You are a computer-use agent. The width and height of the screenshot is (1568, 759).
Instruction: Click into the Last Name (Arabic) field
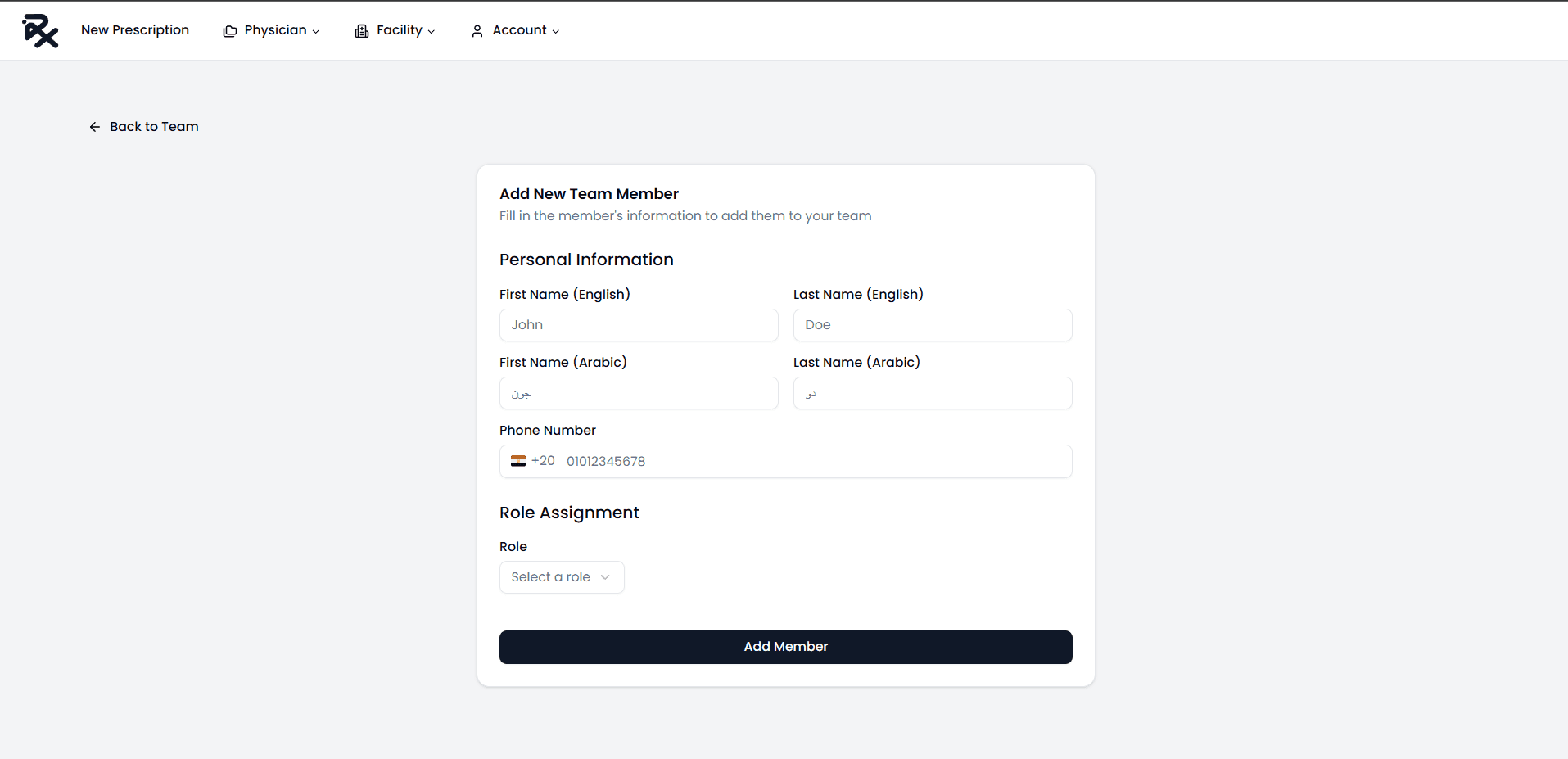[932, 393]
